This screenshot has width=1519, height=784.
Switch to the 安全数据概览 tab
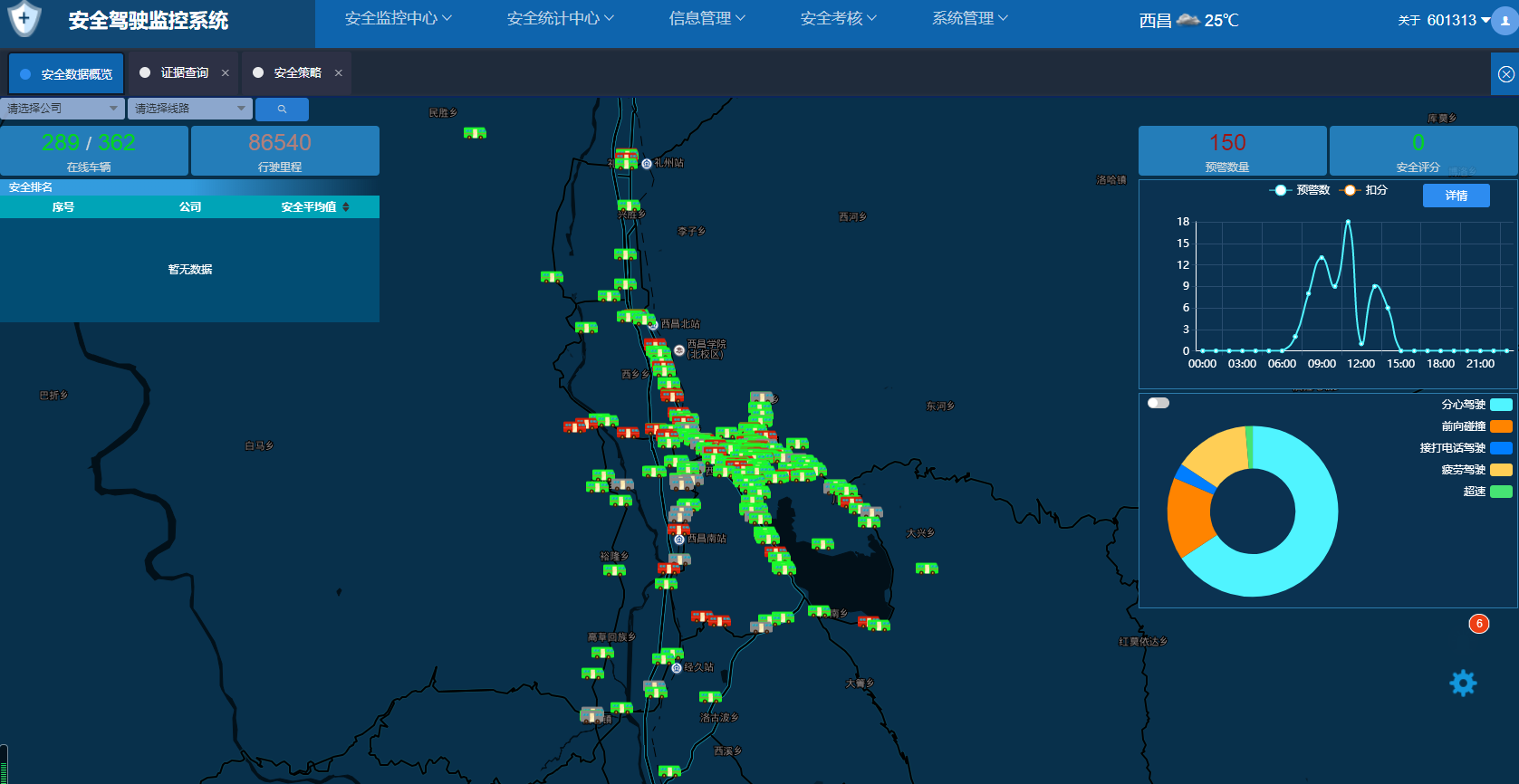(x=66, y=73)
